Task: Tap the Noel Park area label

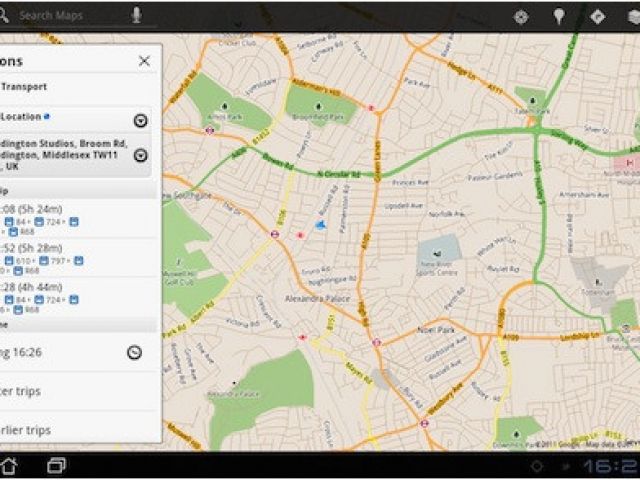Action: [436, 329]
